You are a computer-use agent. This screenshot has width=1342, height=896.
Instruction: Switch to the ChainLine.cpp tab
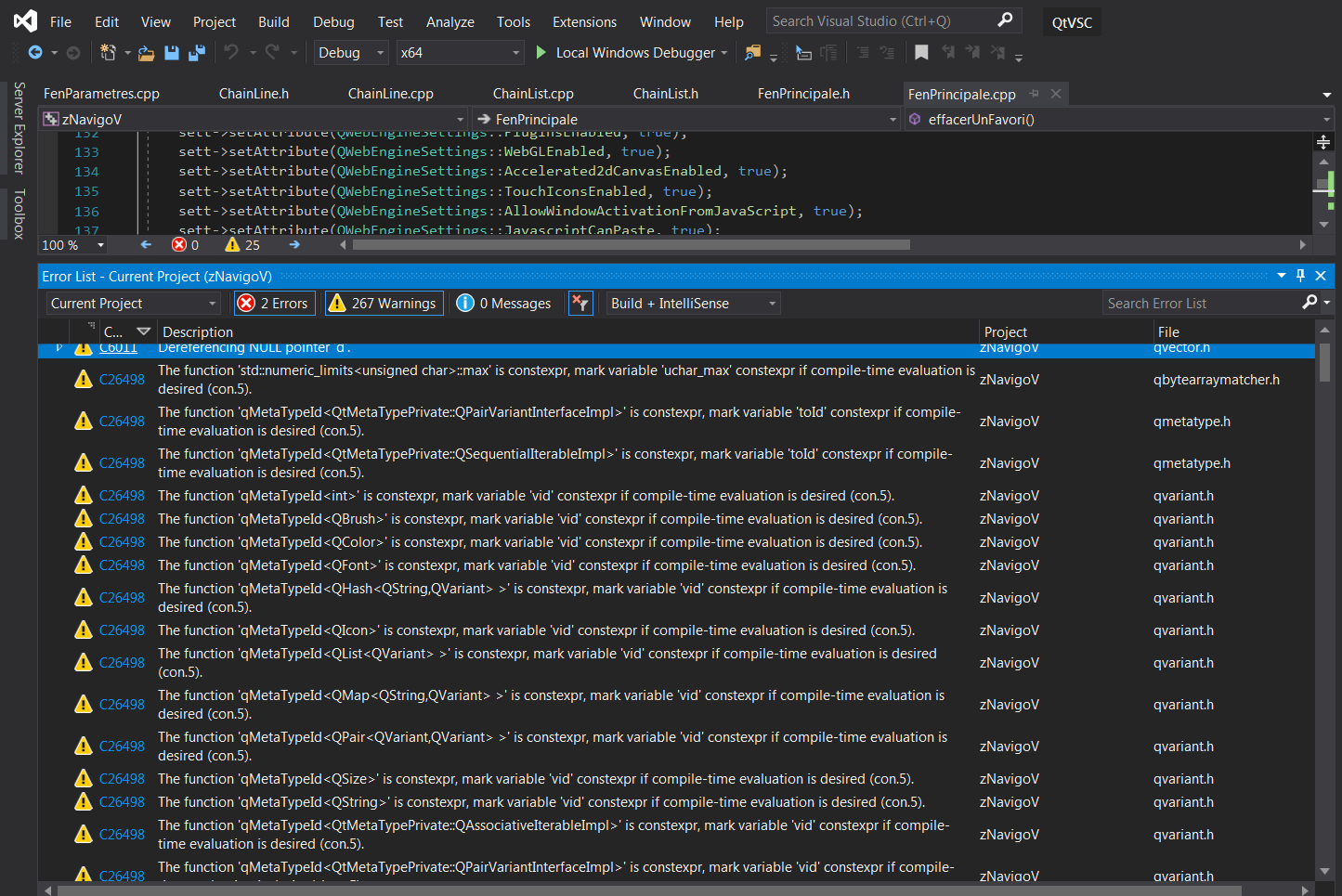[391, 94]
